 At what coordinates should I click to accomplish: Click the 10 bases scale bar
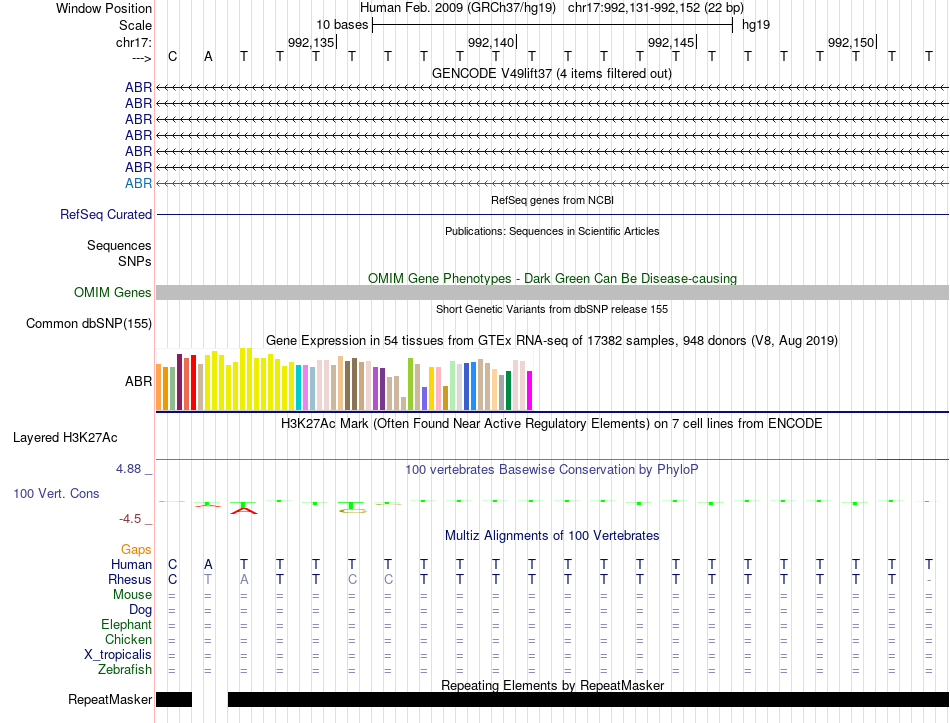pos(553,25)
